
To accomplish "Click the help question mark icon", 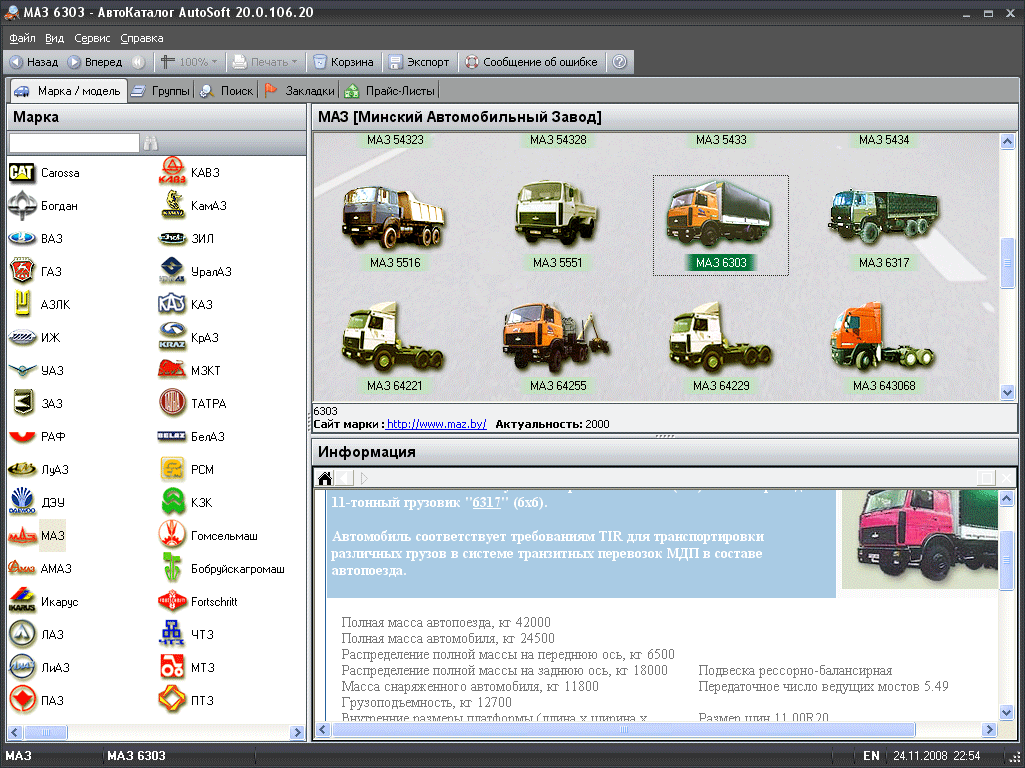I will (x=620, y=62).
